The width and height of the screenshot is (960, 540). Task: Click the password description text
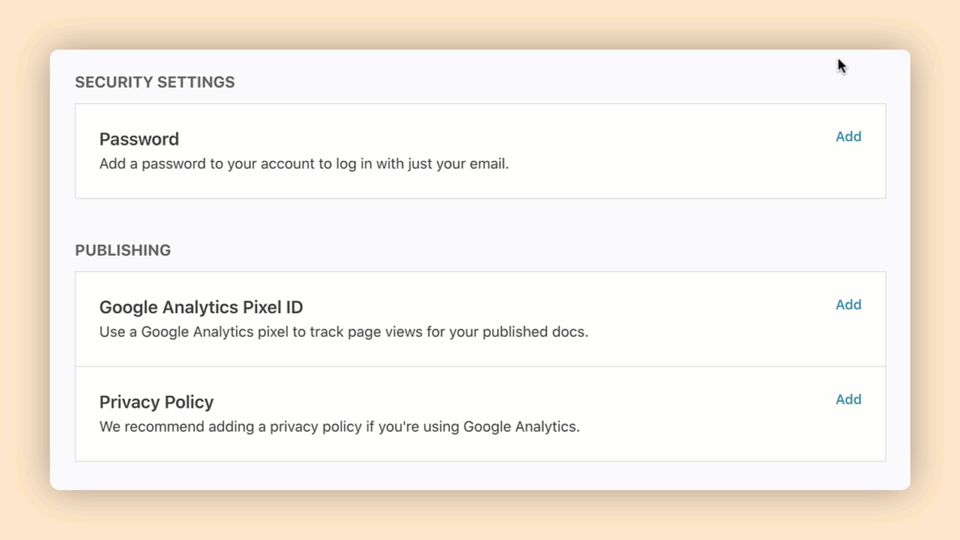[x=304, y=163]
